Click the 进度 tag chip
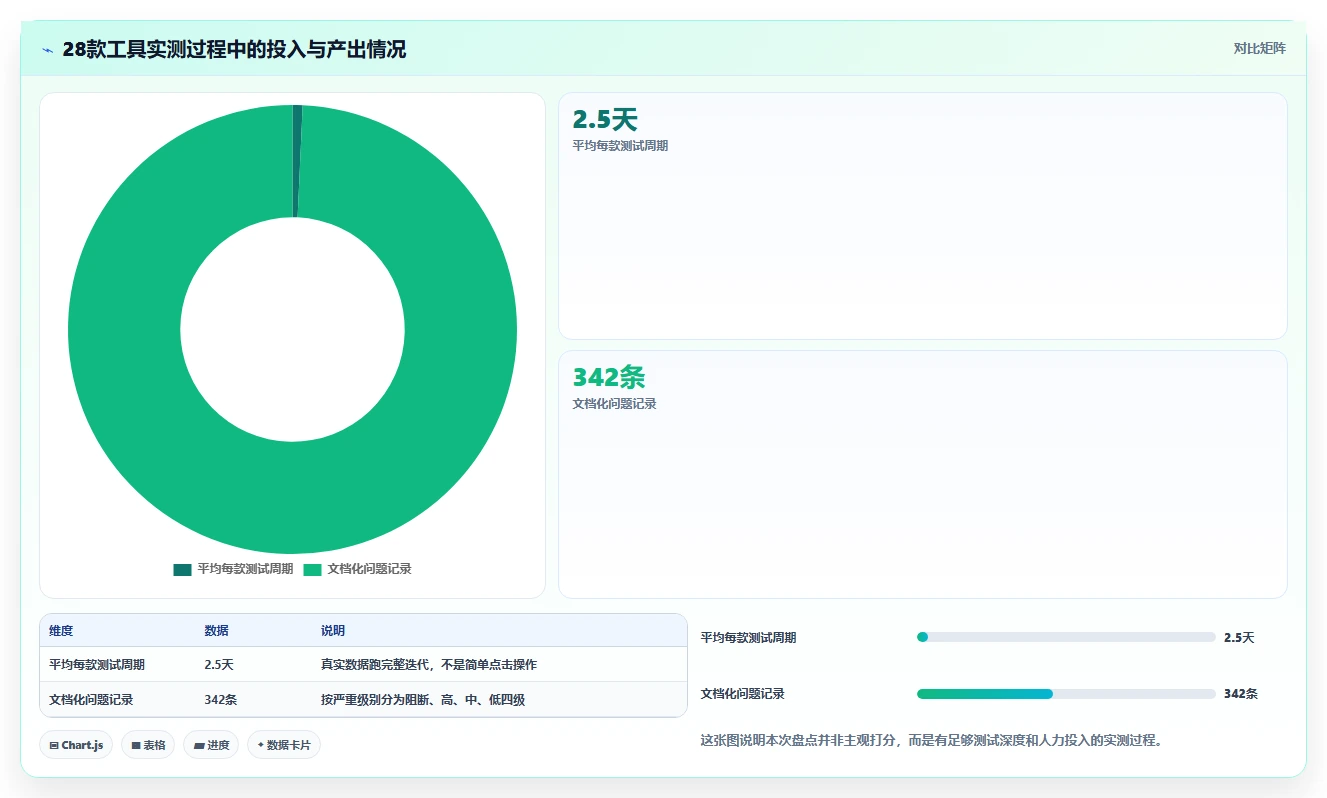The image size is (1327, 798). (211, 745)
